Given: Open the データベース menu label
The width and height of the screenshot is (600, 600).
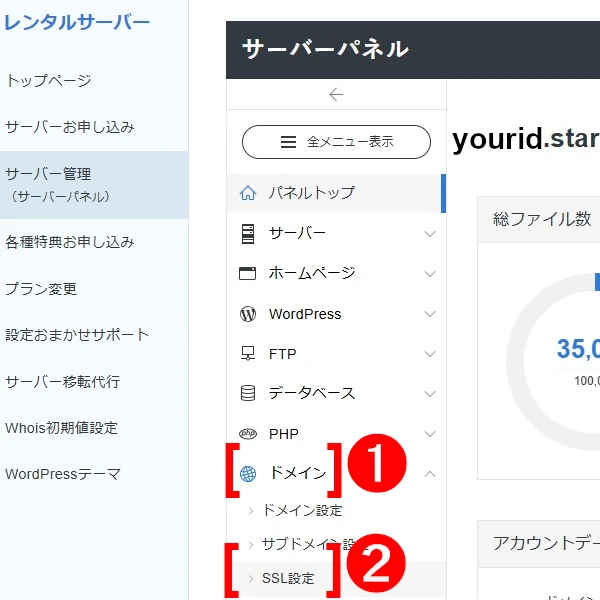Looking at the screenshot, I should pos(312,393).
